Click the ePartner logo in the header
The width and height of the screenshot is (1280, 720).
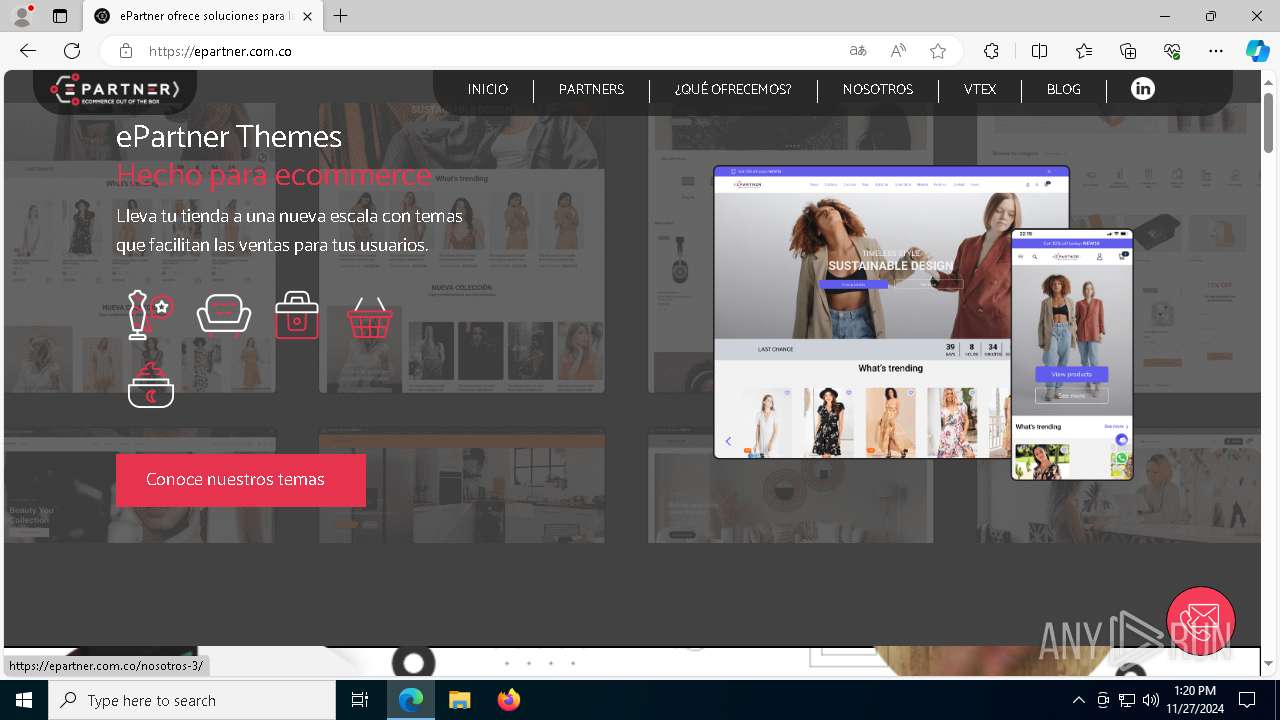coord(114,90)
